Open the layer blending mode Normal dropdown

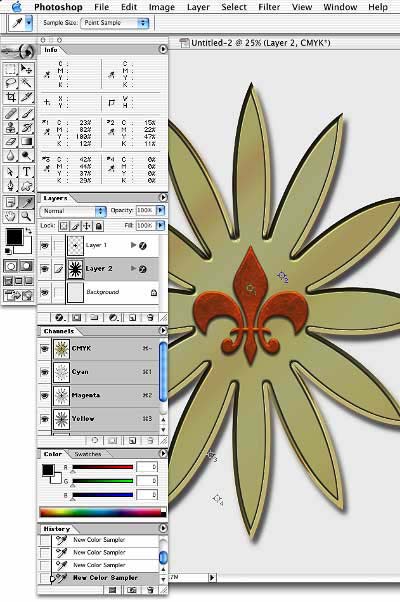tap(73, 211)
